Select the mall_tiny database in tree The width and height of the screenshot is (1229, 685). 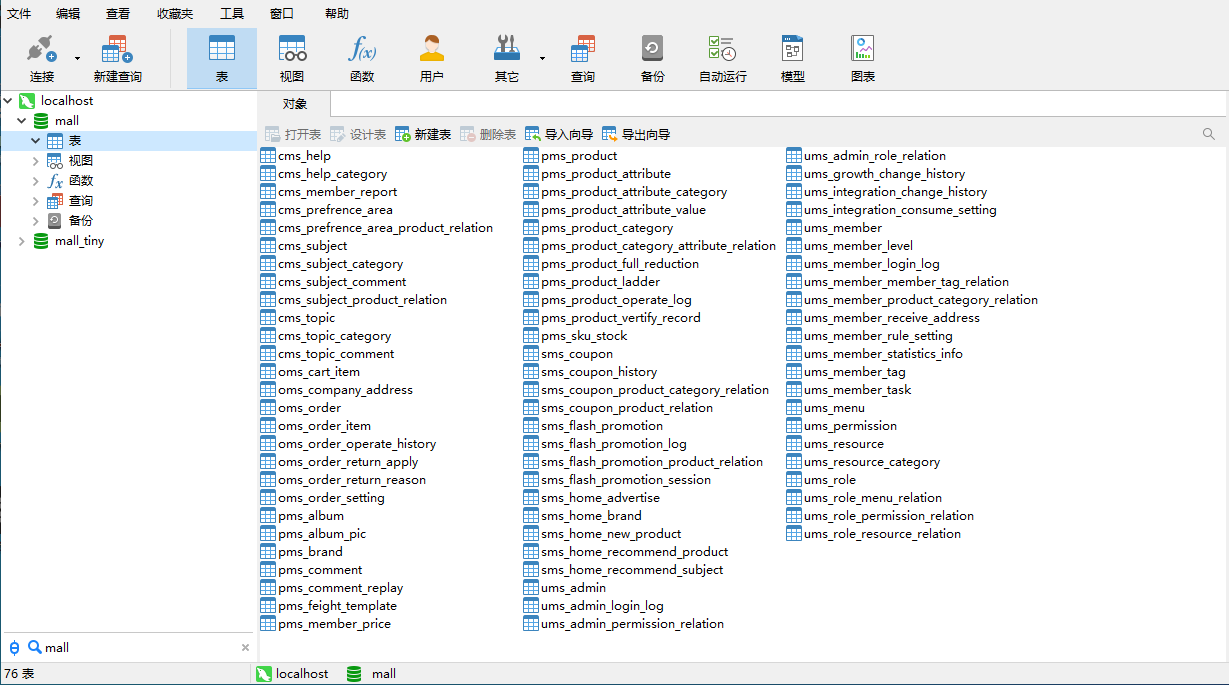pos(79,241)
